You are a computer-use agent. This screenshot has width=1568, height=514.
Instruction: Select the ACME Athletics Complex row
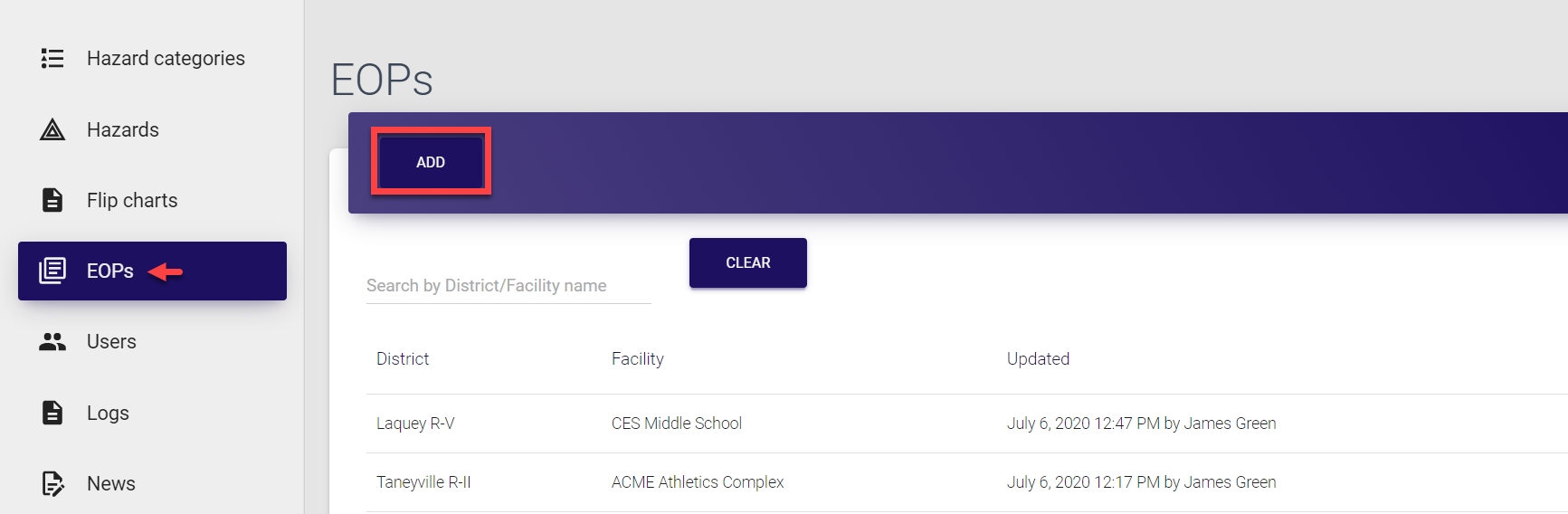pyautogui.click(x=697, y=482)
